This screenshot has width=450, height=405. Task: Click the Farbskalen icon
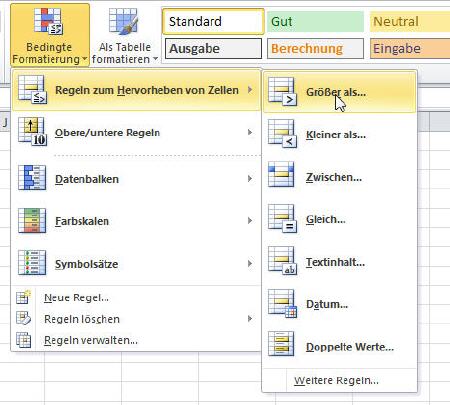[x=32, y=220]
